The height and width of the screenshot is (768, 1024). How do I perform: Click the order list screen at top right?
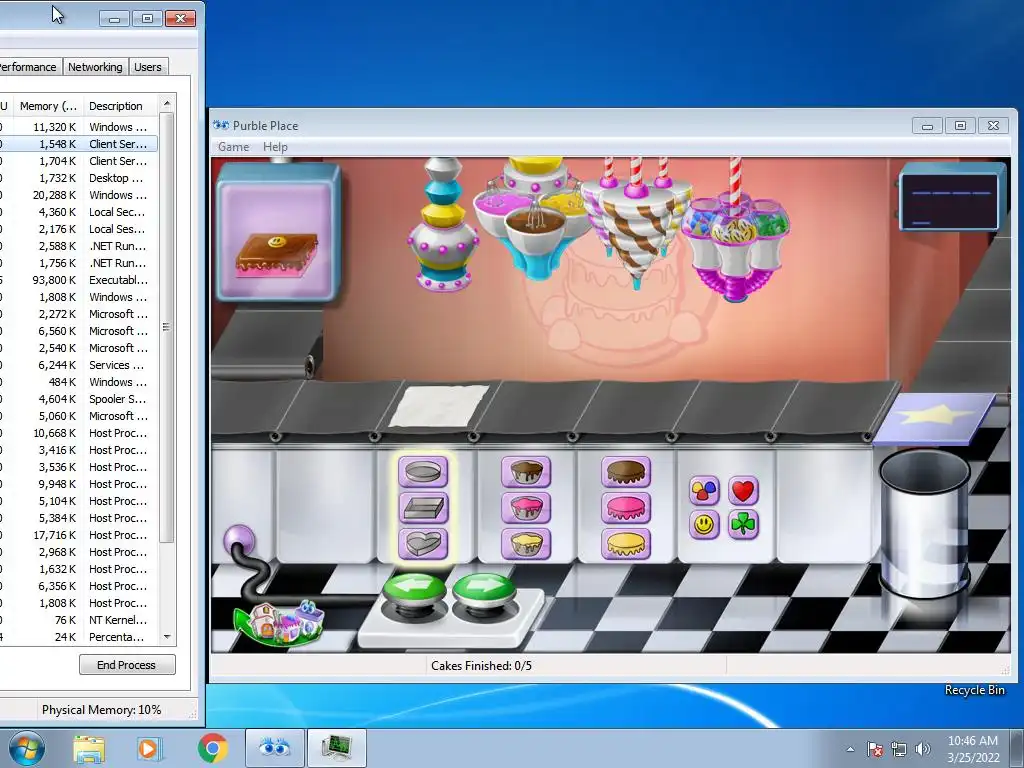coord(952,199)
